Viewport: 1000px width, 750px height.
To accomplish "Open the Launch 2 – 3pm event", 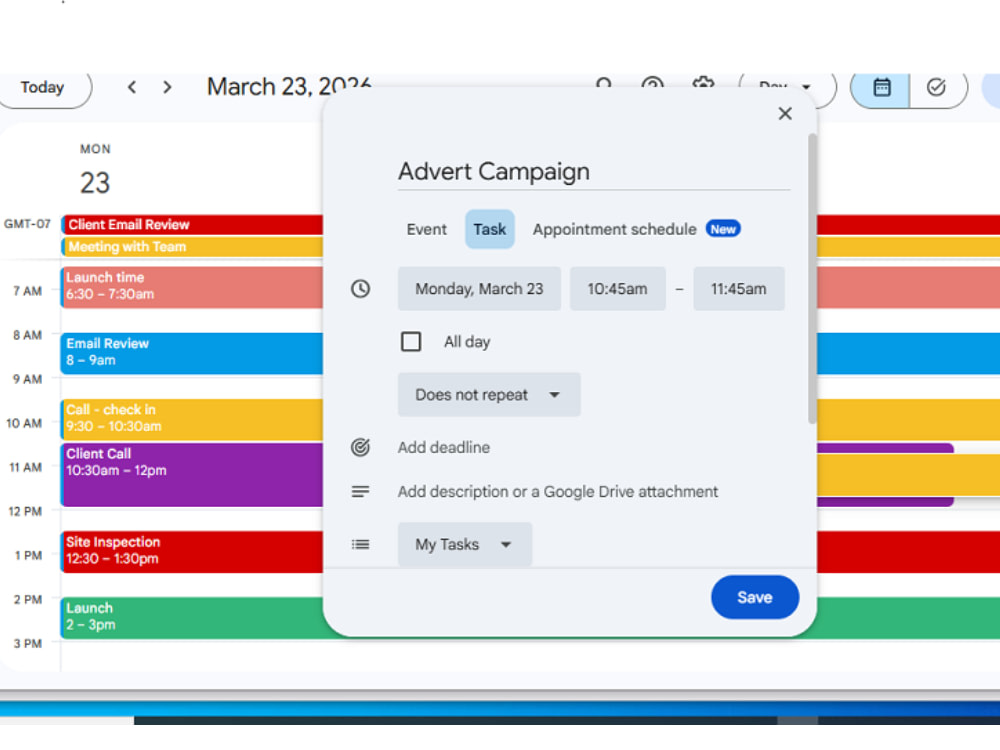I will (193, 617).
